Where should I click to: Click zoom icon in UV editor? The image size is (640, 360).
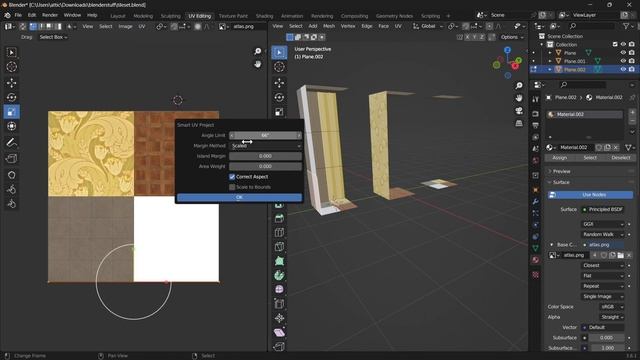258,51
